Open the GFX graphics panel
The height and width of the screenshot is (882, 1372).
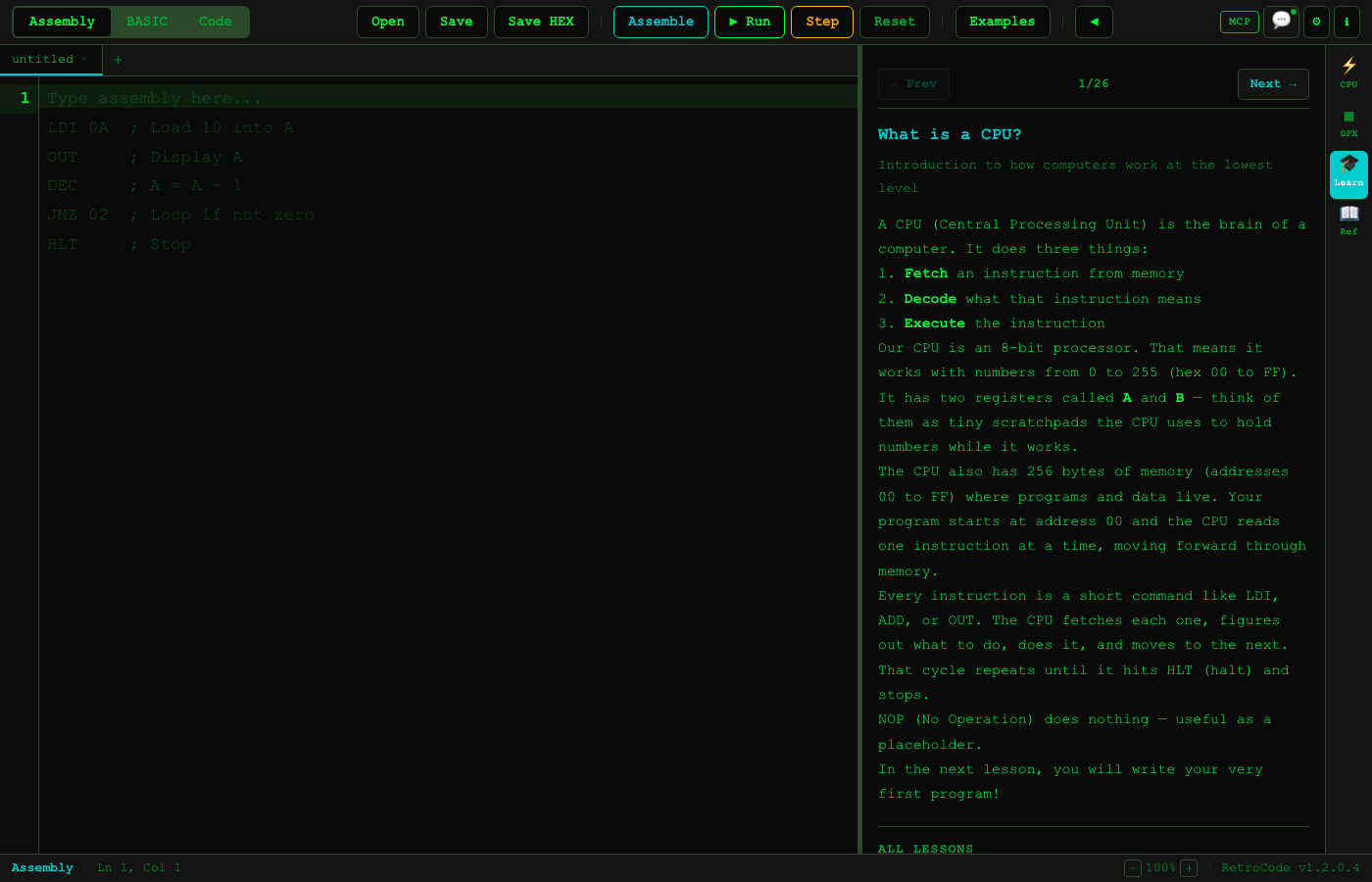pos(1348,122)
